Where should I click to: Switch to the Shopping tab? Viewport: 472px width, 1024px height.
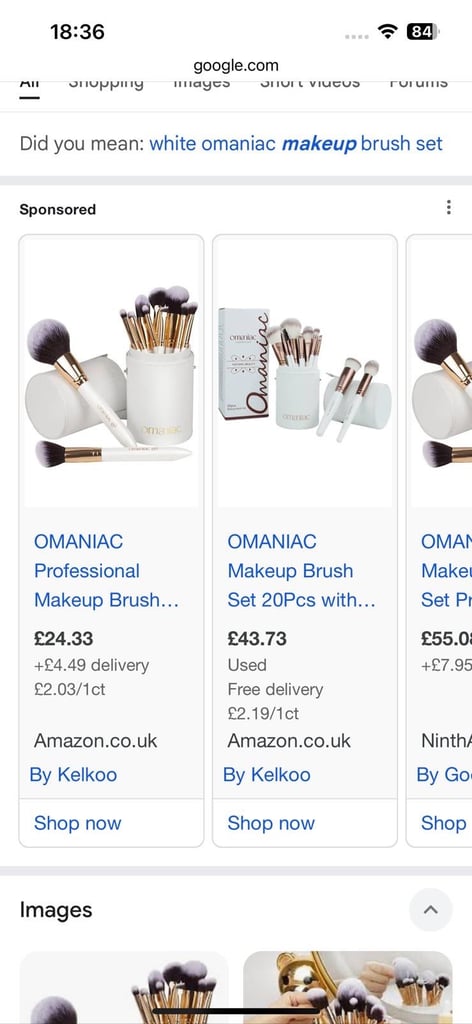click(x=106, y=84)
